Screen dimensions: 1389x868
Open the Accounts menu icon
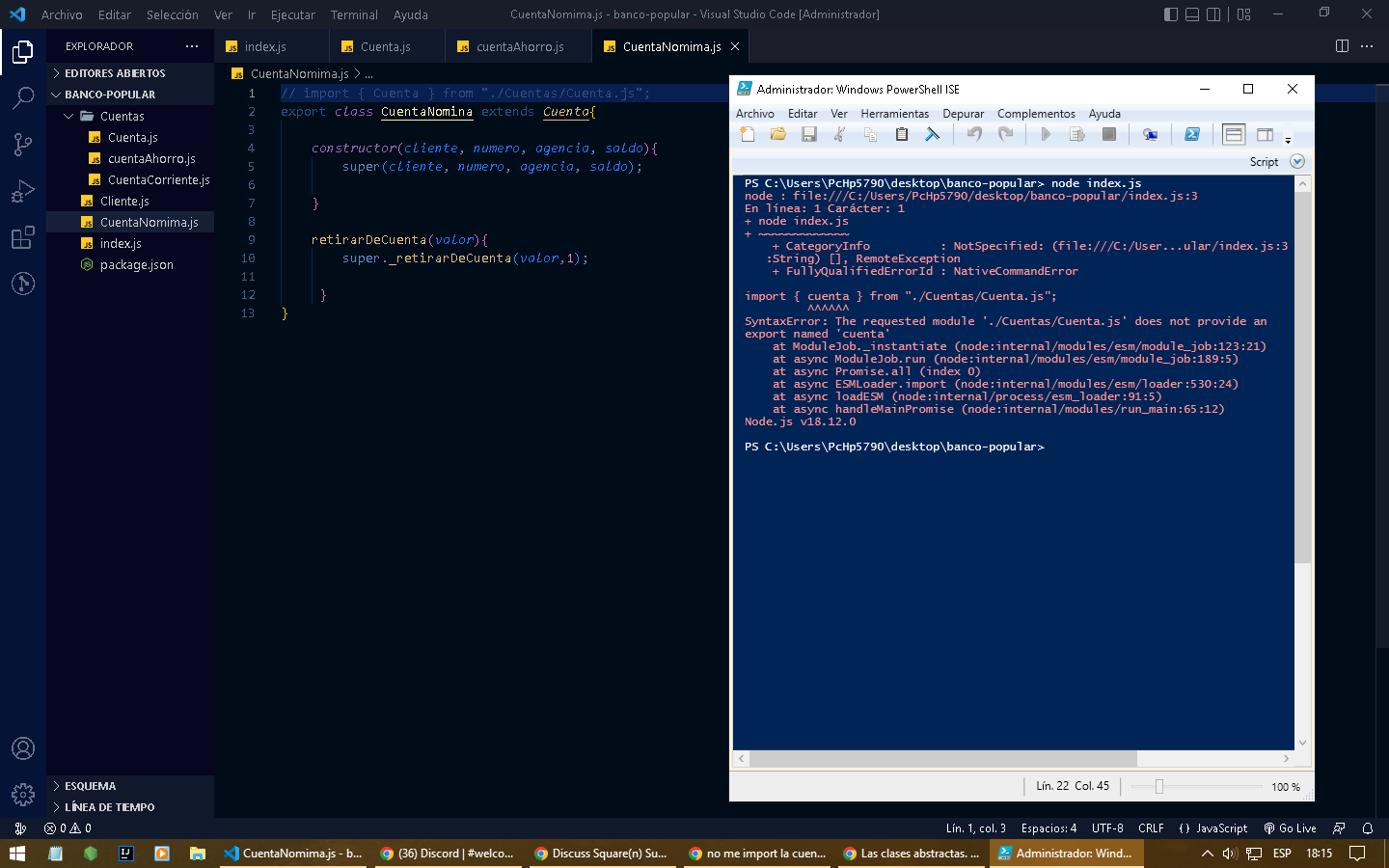click(23, 748)
